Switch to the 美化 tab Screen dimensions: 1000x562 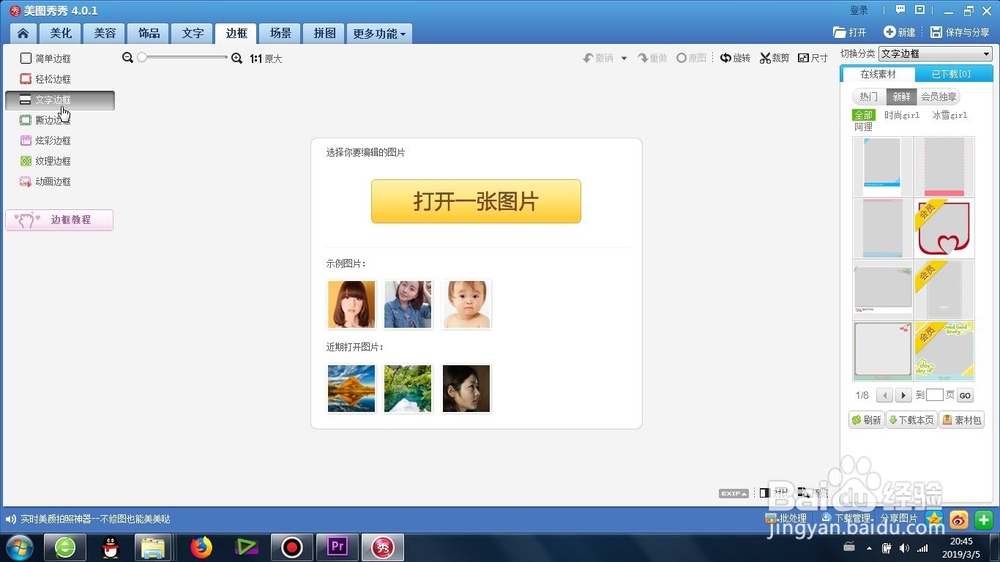pos(61,33)
